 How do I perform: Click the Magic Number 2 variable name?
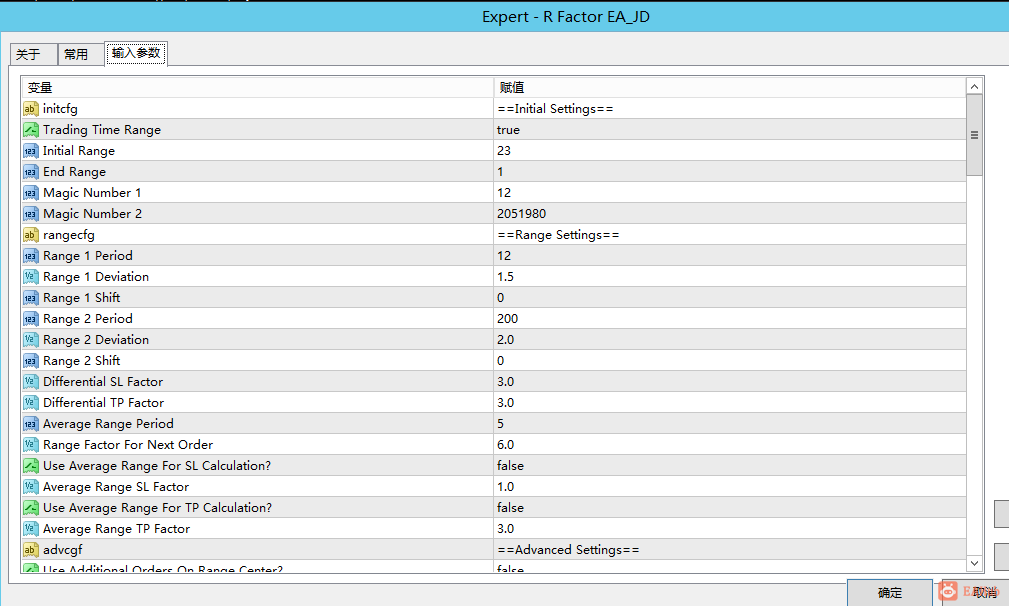92,214
